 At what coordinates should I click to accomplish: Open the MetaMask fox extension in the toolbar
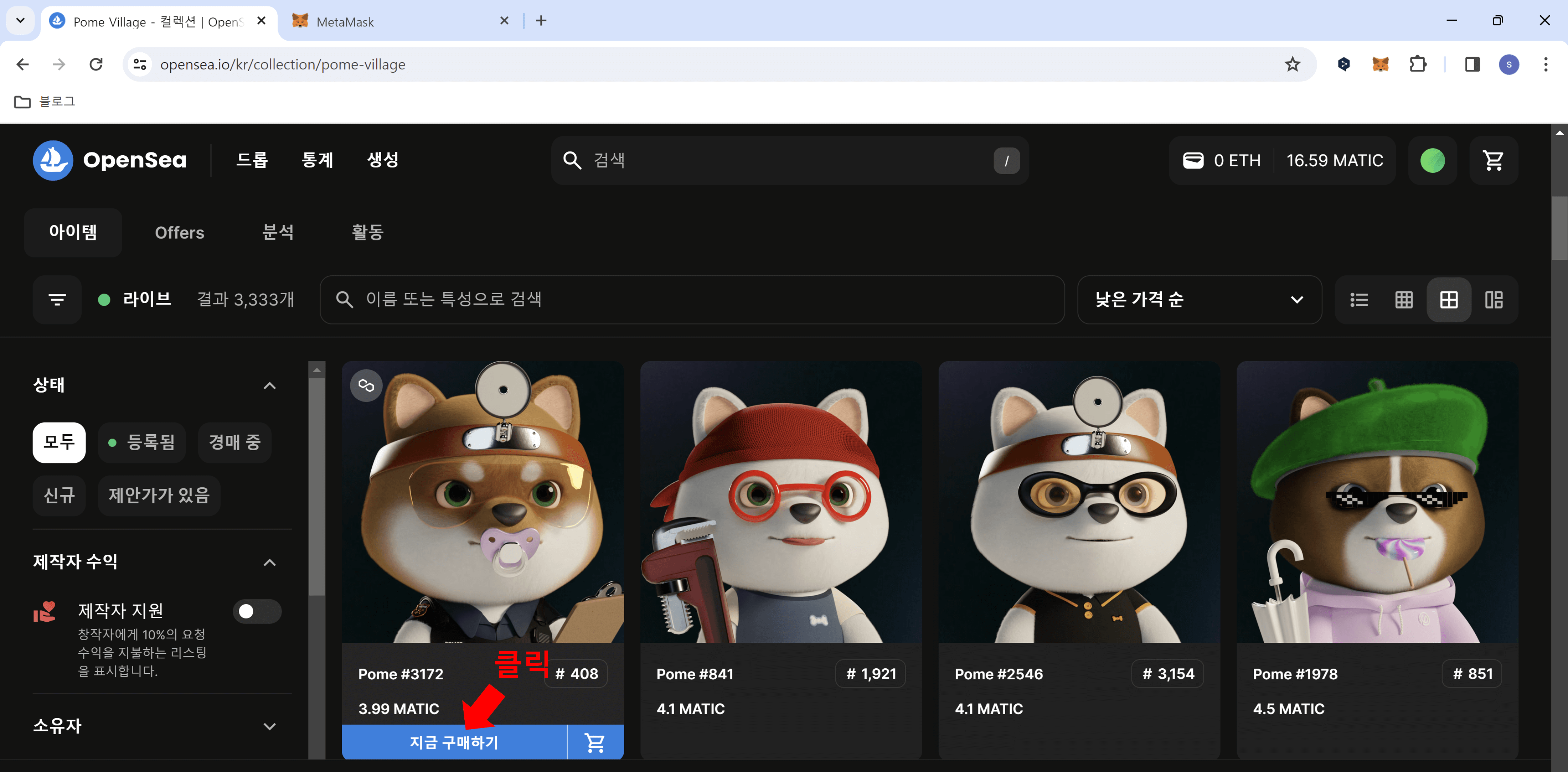pyautogui.click(x=1381, y=64)
